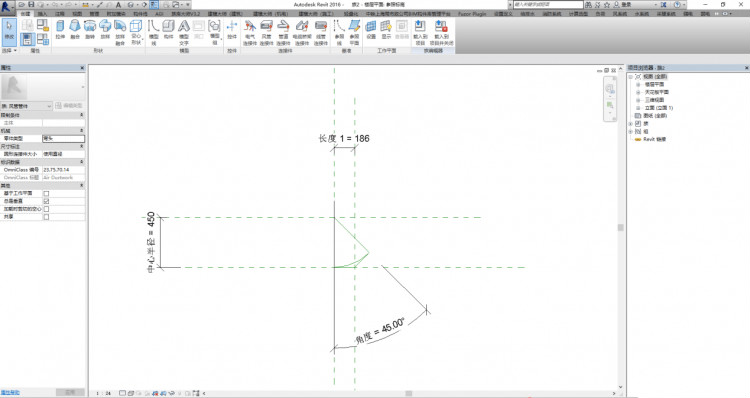Click the horizontal scrollbar below the canvas

[409, 393]
